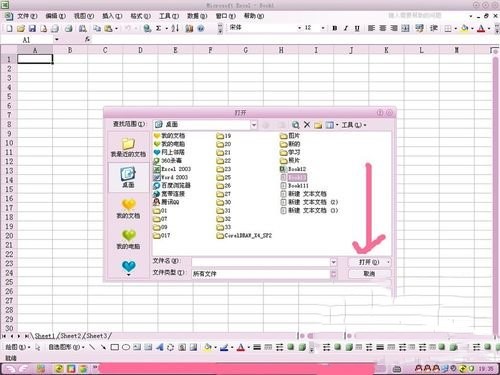Image resolution: width=500 pixels, height=375 pixels.
Task: Click the Save floppy disk icon
Action: click(32, 29)
